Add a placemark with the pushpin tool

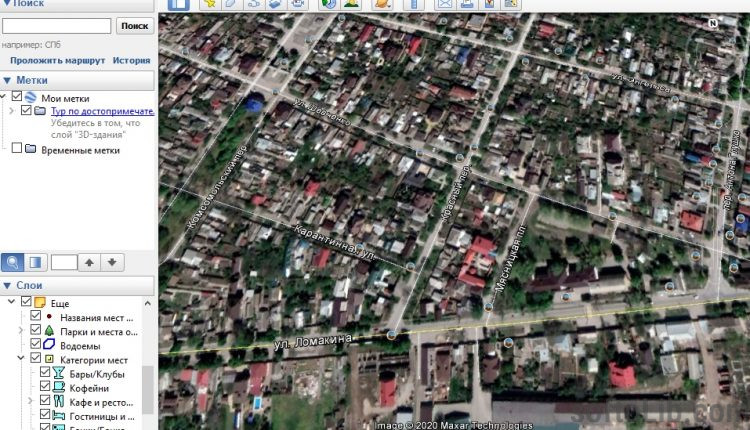(210, 4)
